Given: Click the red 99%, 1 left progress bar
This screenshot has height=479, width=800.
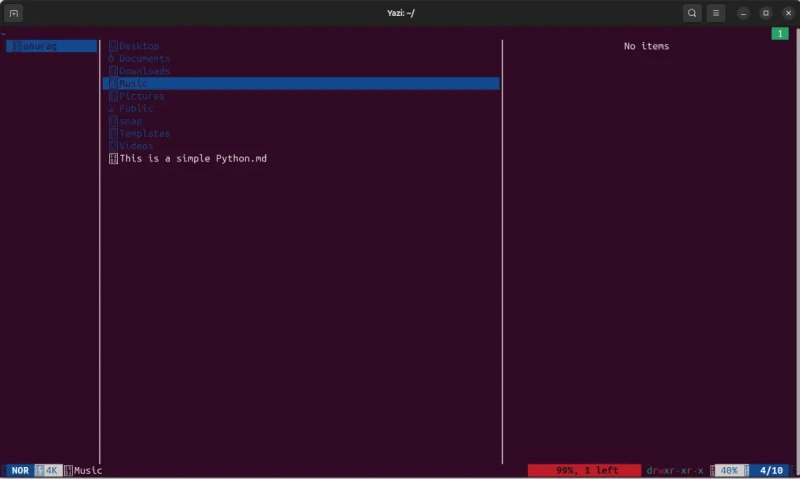Looking at the screenshot, I should [x=584, y=470].
